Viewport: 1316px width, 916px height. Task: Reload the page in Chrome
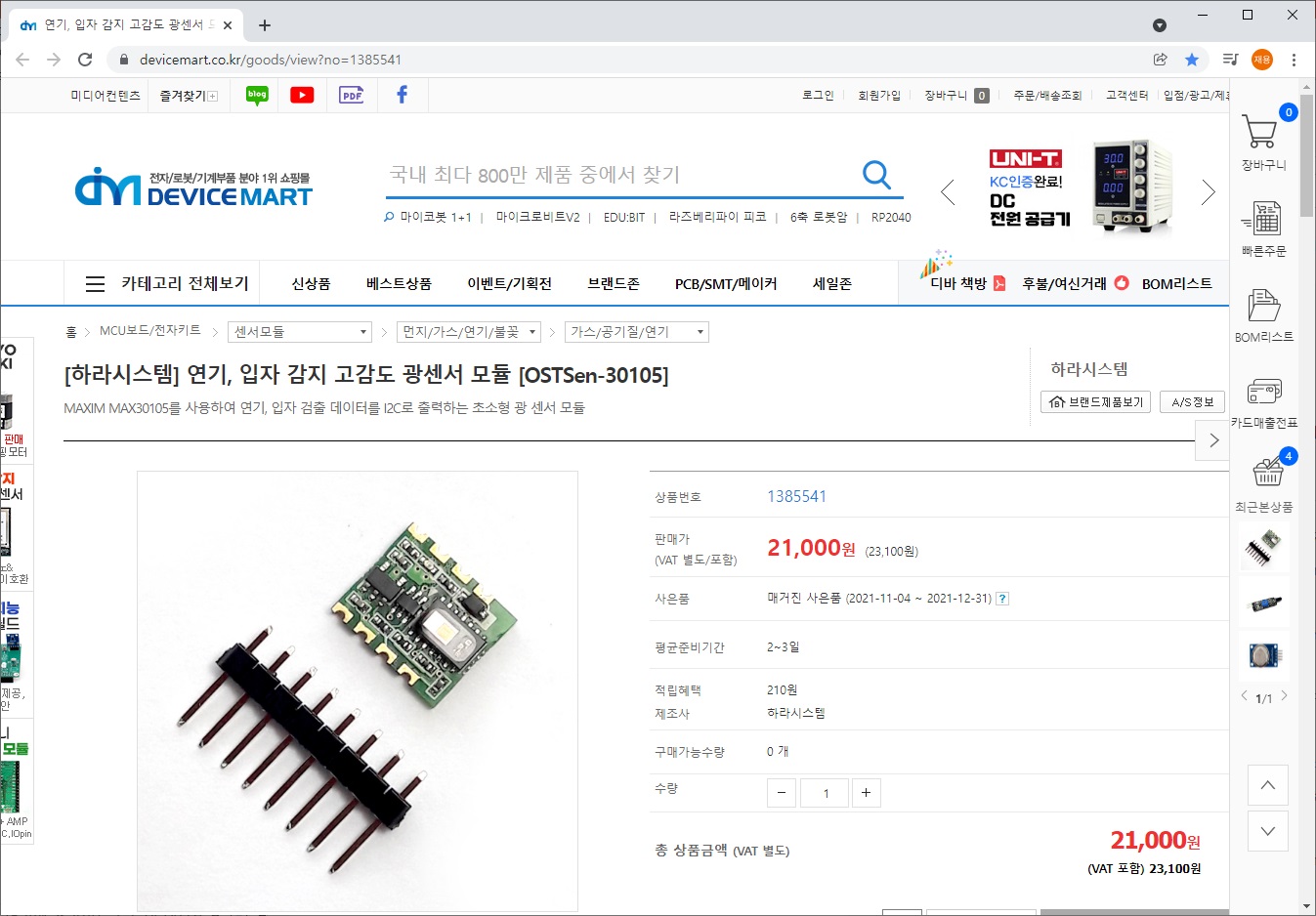point(85,60)
